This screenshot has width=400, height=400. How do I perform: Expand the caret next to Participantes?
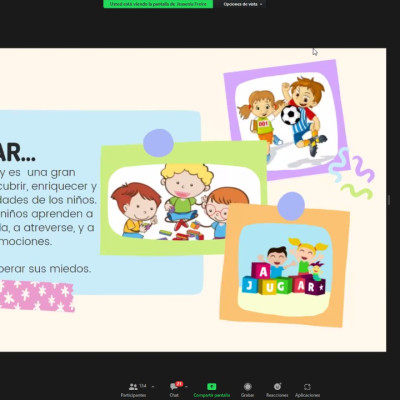[x=153, y=387]
